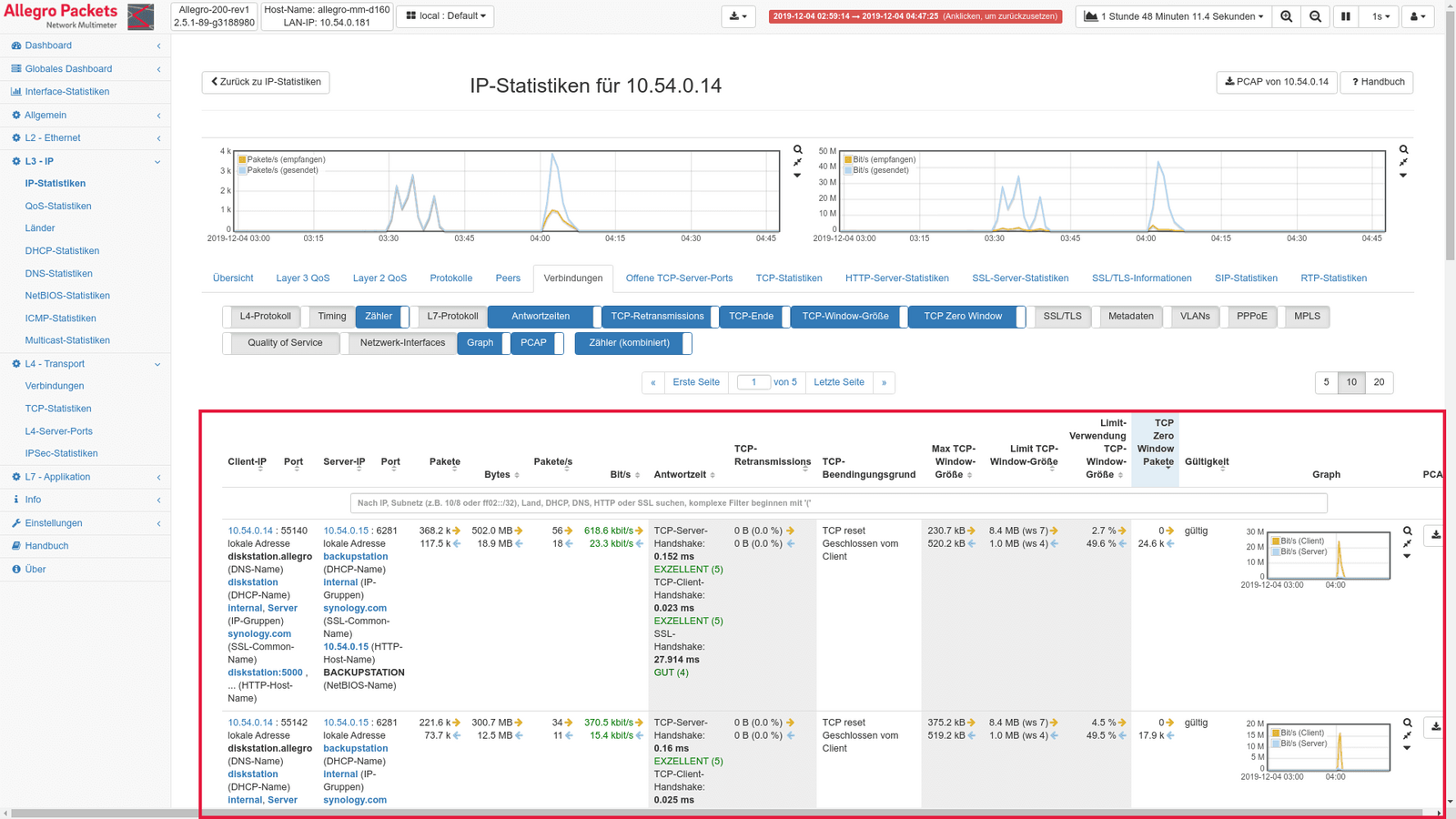The width and height of the screenshot is (1456, 819).
Task: Open the user account icon menu
Action: (1417, 16)
